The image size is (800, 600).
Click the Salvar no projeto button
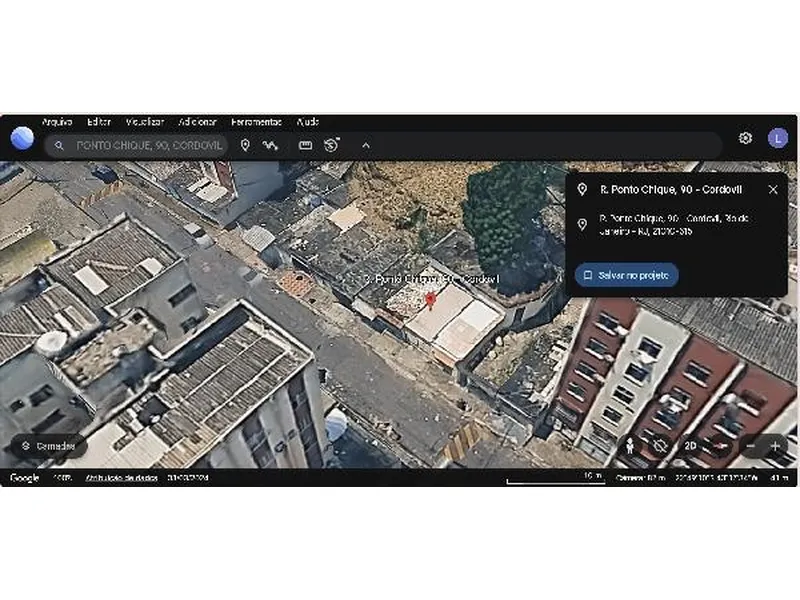[629, 275]
